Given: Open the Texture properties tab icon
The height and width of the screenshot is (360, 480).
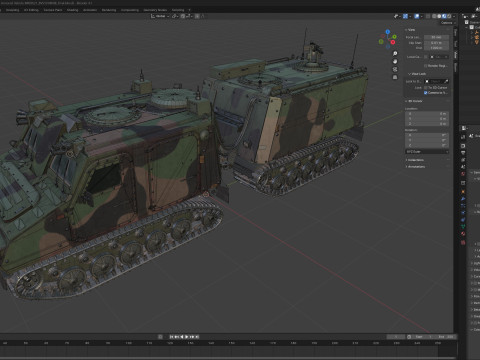Looking at the screenshot, I should tap(463, 242).
